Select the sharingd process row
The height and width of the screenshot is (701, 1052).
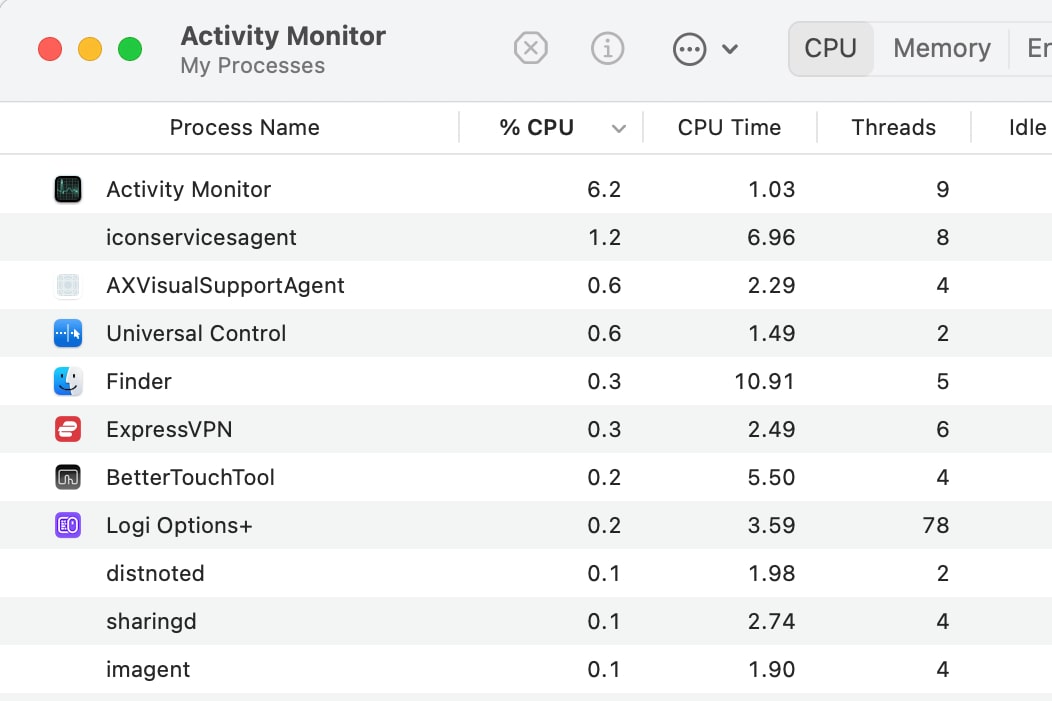point(526,621)
